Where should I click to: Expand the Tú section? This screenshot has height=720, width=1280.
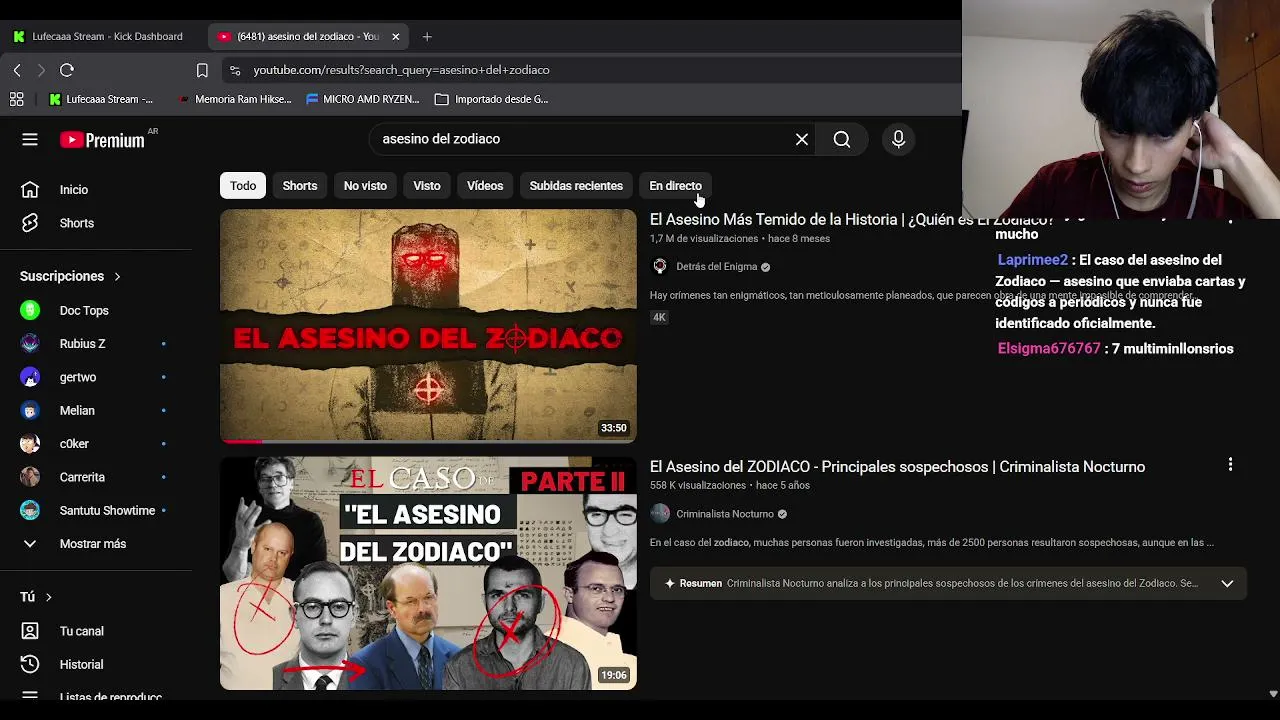(x=36, y=597)
